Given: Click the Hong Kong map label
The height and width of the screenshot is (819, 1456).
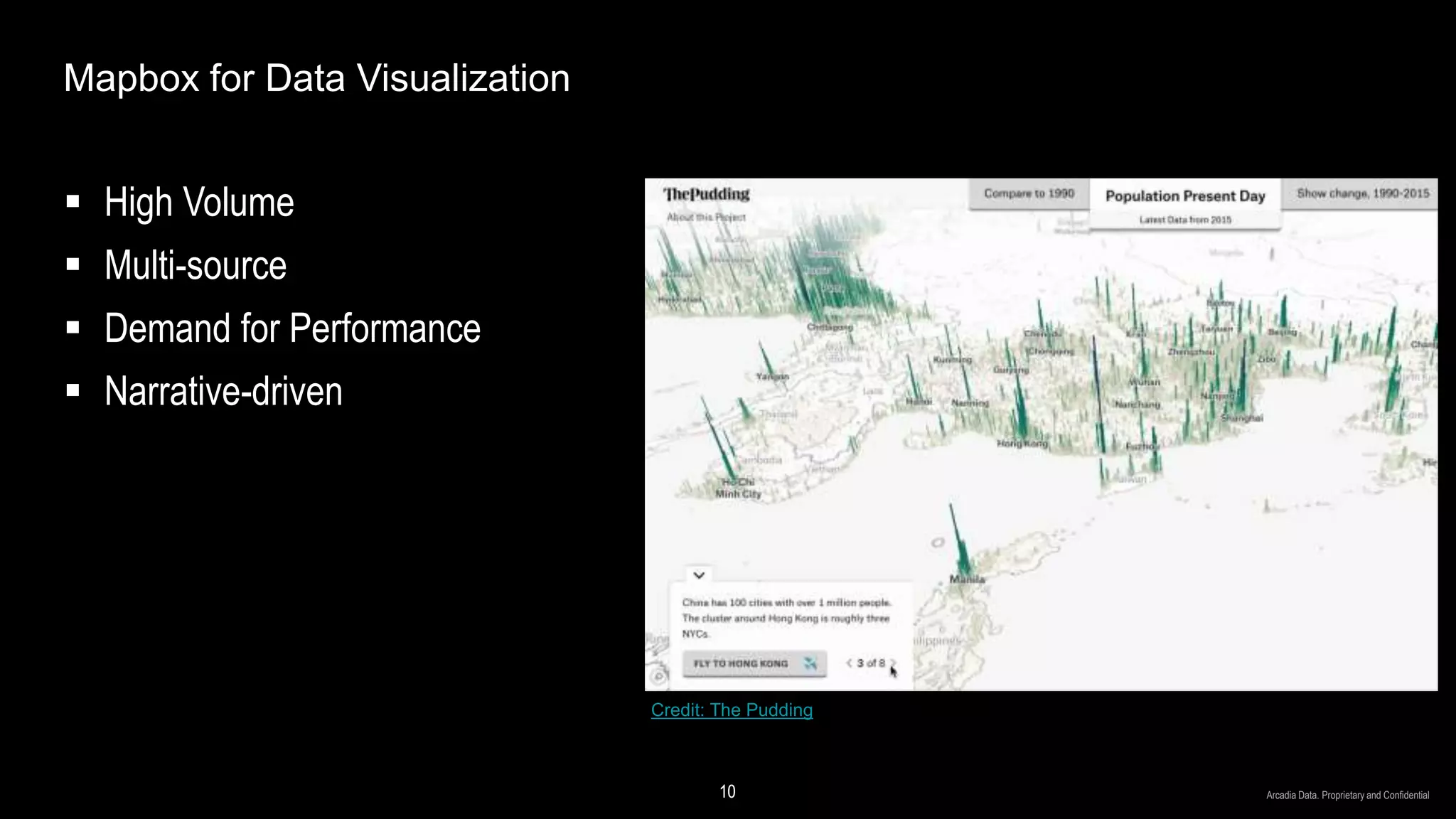Looking at the screenshot, I should tap(1022, 444).
